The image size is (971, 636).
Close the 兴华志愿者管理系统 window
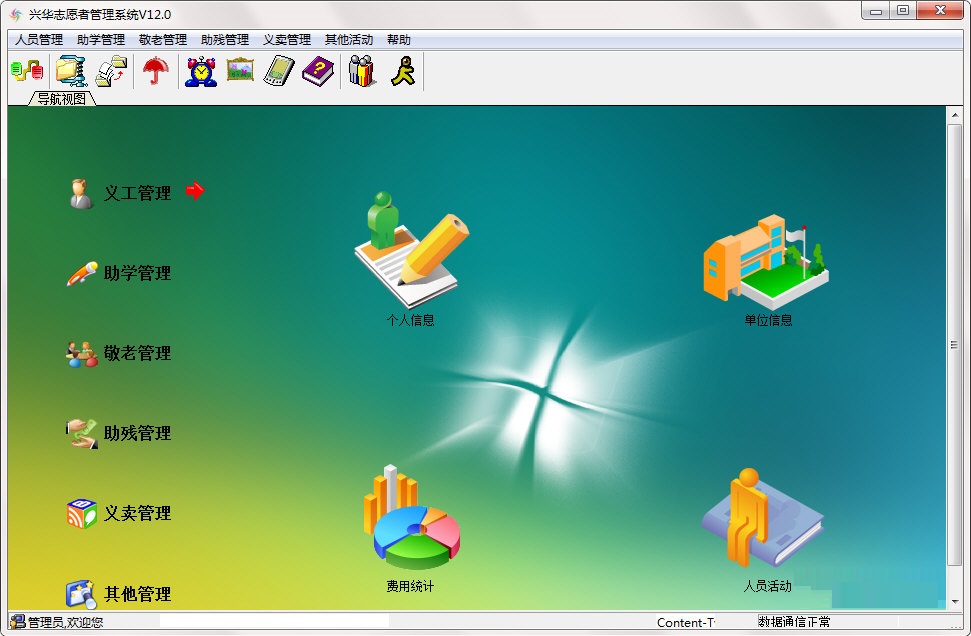940,11
